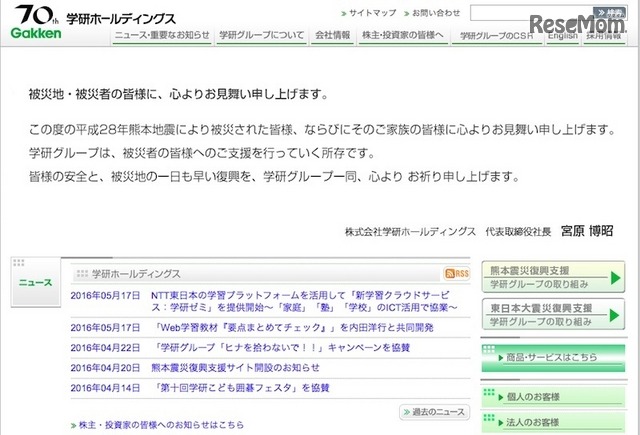640x435 pixels.
Task: Click the date 2016年04月20日
Action: click(x=105, y=368)
